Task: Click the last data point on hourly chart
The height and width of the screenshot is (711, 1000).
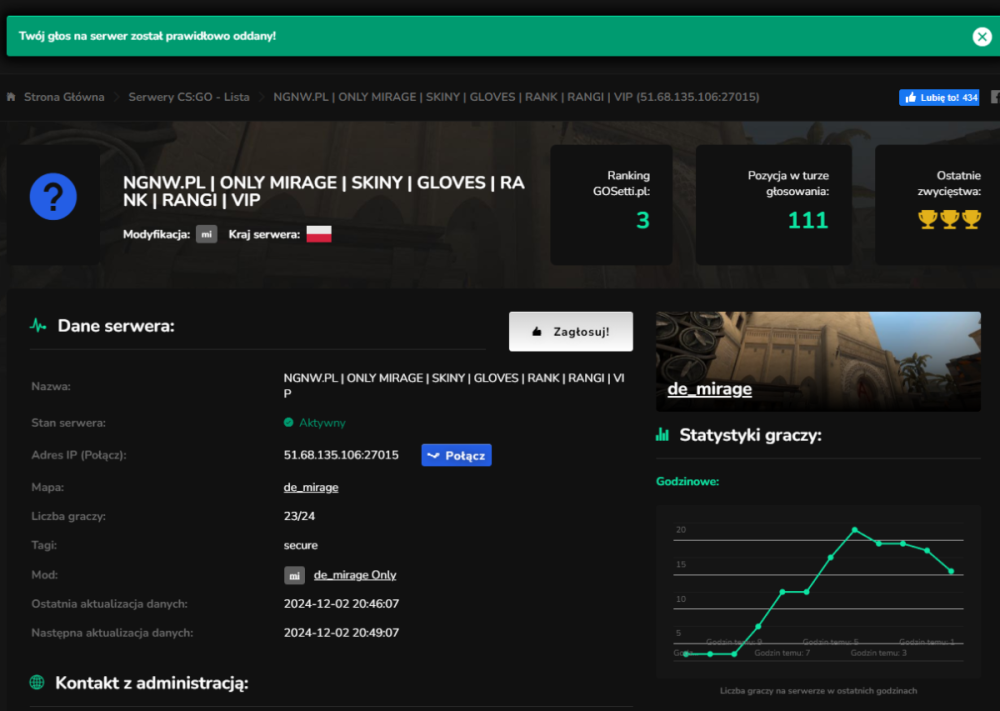Action: 951,571
